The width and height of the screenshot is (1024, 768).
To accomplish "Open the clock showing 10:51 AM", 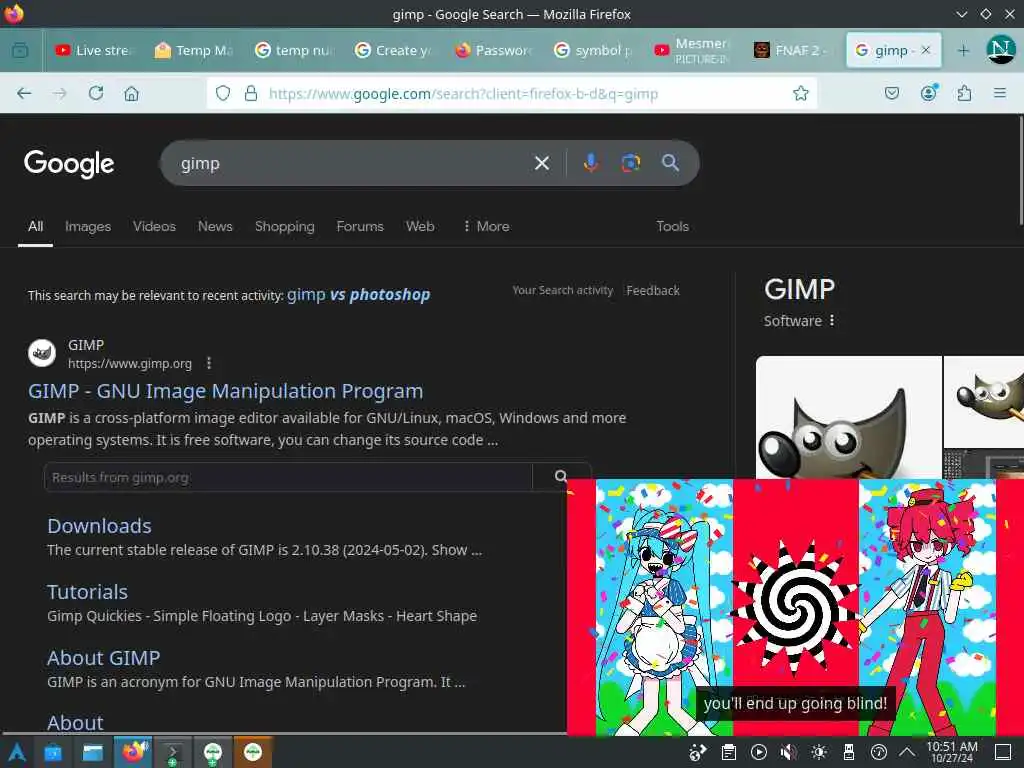I will click(x=952, y=752).
